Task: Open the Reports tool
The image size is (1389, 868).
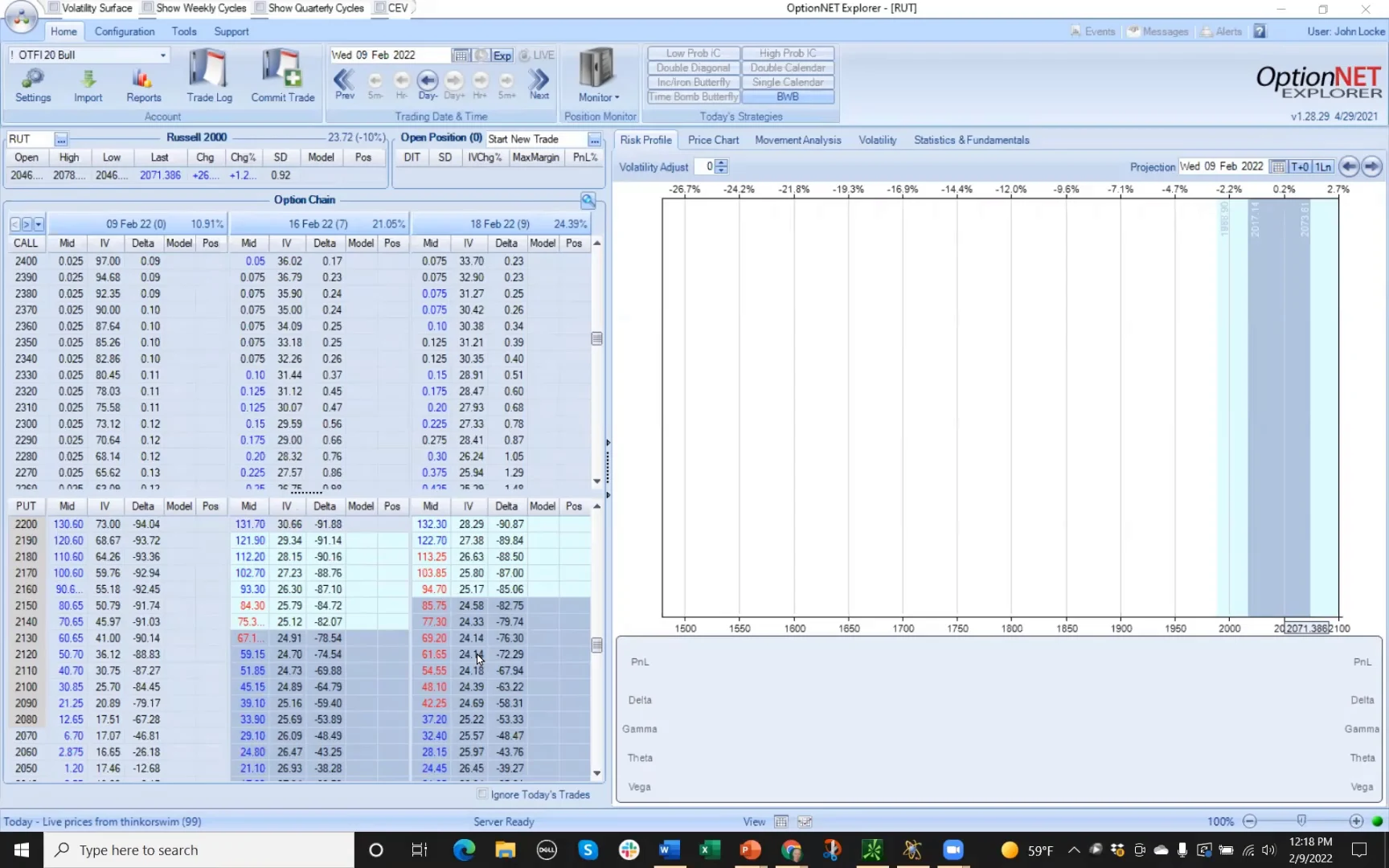Action: pos(143,85)
